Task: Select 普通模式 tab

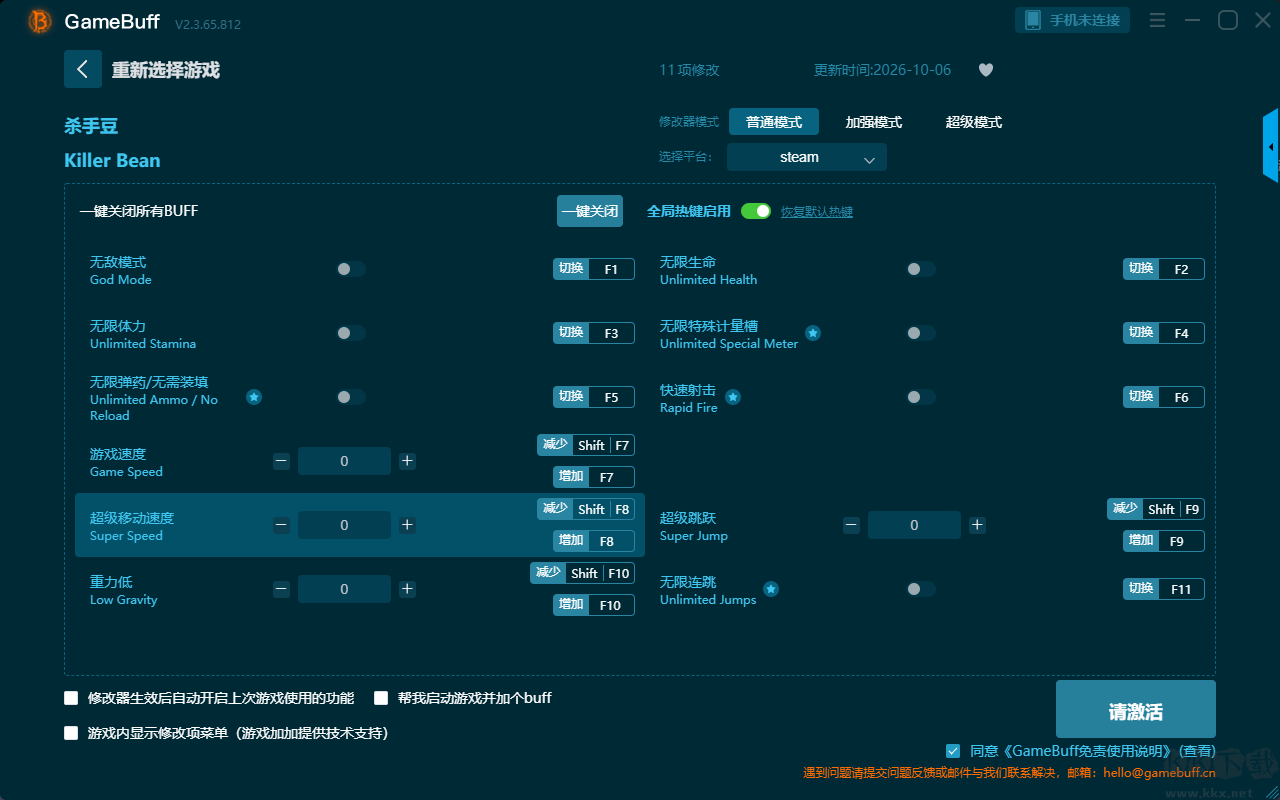Action: 774,122
